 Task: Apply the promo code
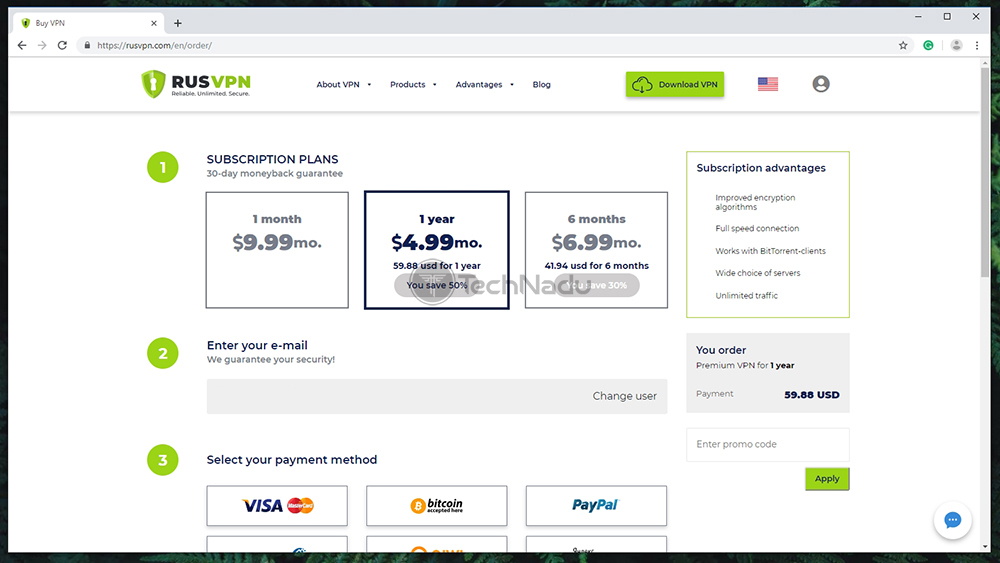(827, 479)
